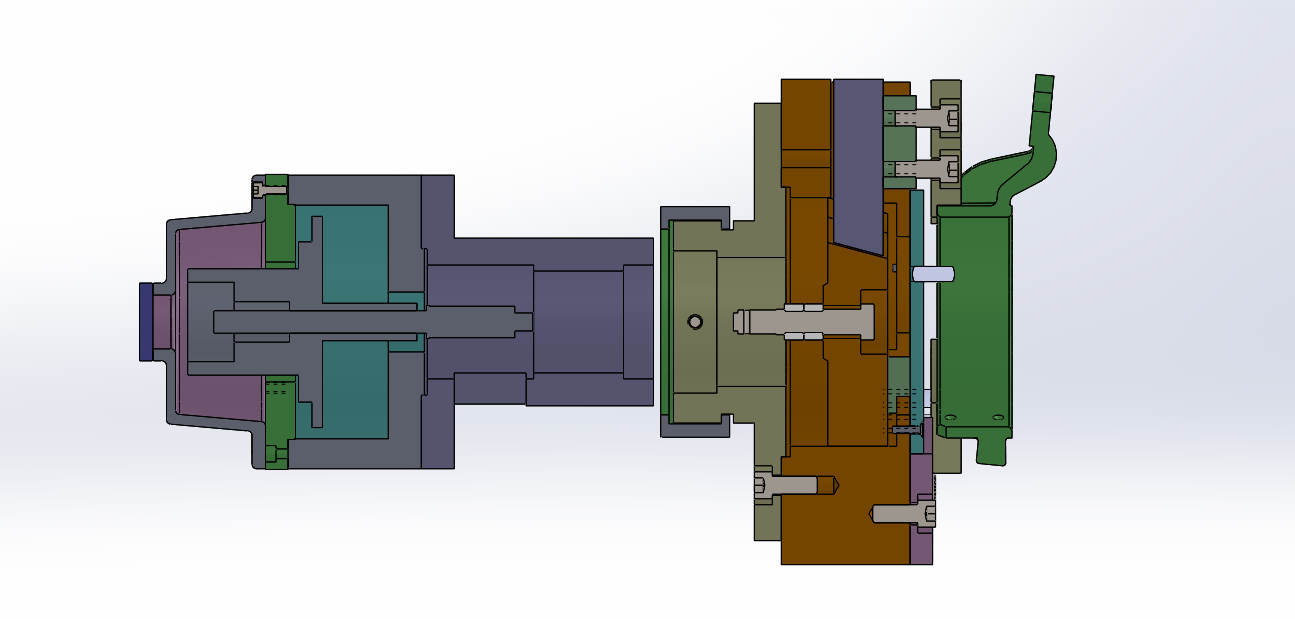The height and width of the screenshot is (619, 1295).
Task: Select the gray center bolt in orange block
Action: pyautogui.click(x=804, y=321)
